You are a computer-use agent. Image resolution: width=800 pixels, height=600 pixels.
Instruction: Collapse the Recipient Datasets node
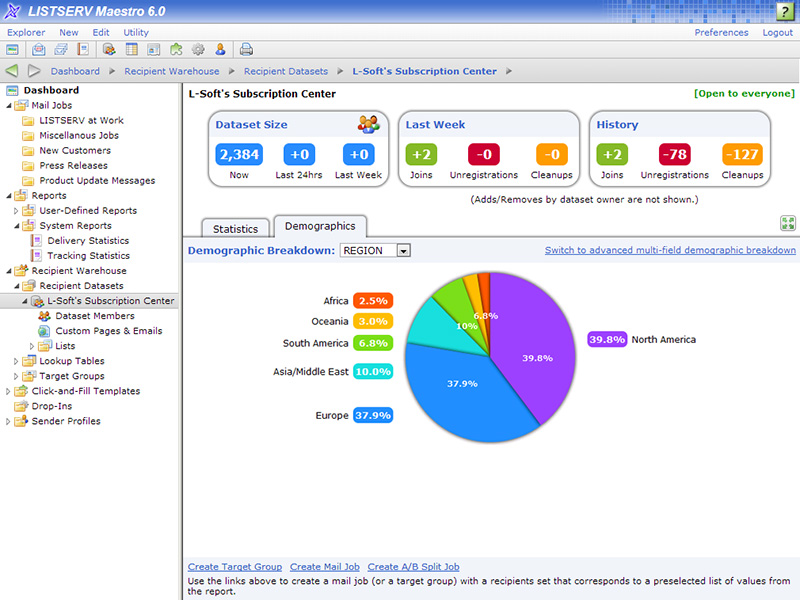[17, 286]
